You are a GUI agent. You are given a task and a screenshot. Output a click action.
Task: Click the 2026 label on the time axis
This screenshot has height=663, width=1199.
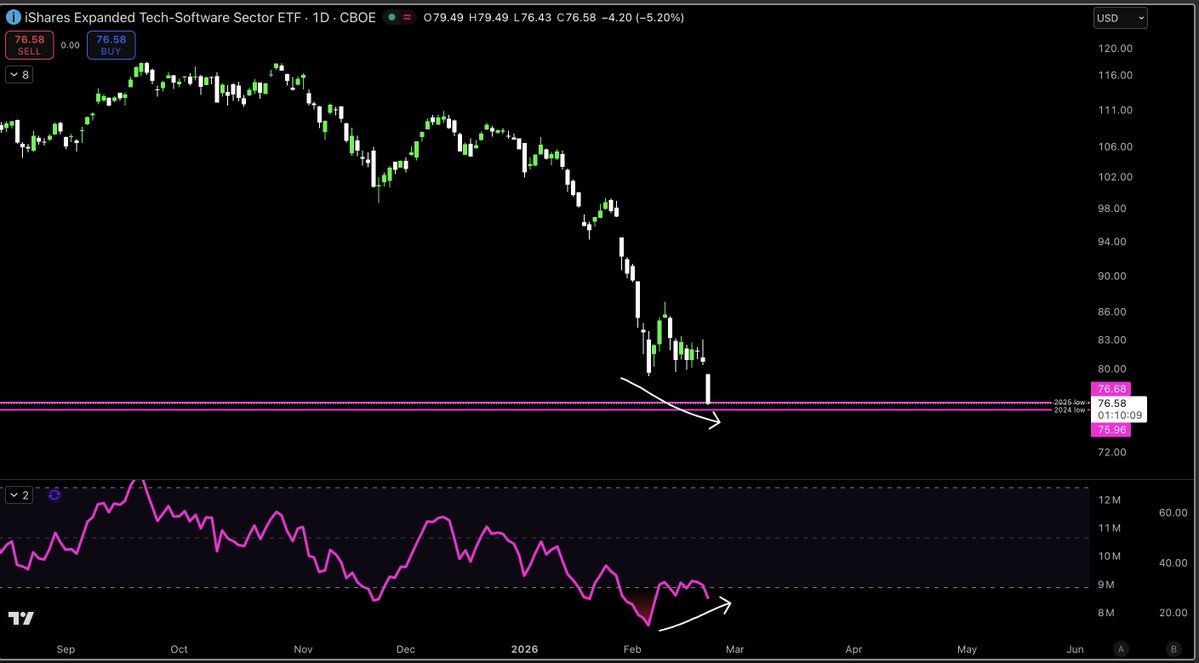click(x=526, y=649)
